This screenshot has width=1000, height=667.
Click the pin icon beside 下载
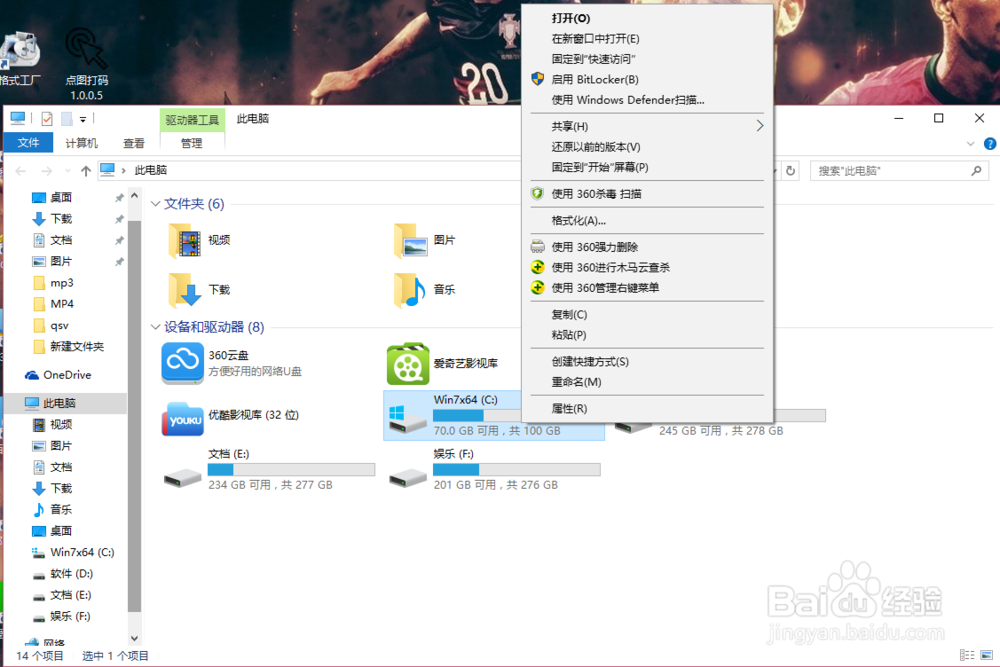coord(118,218)
